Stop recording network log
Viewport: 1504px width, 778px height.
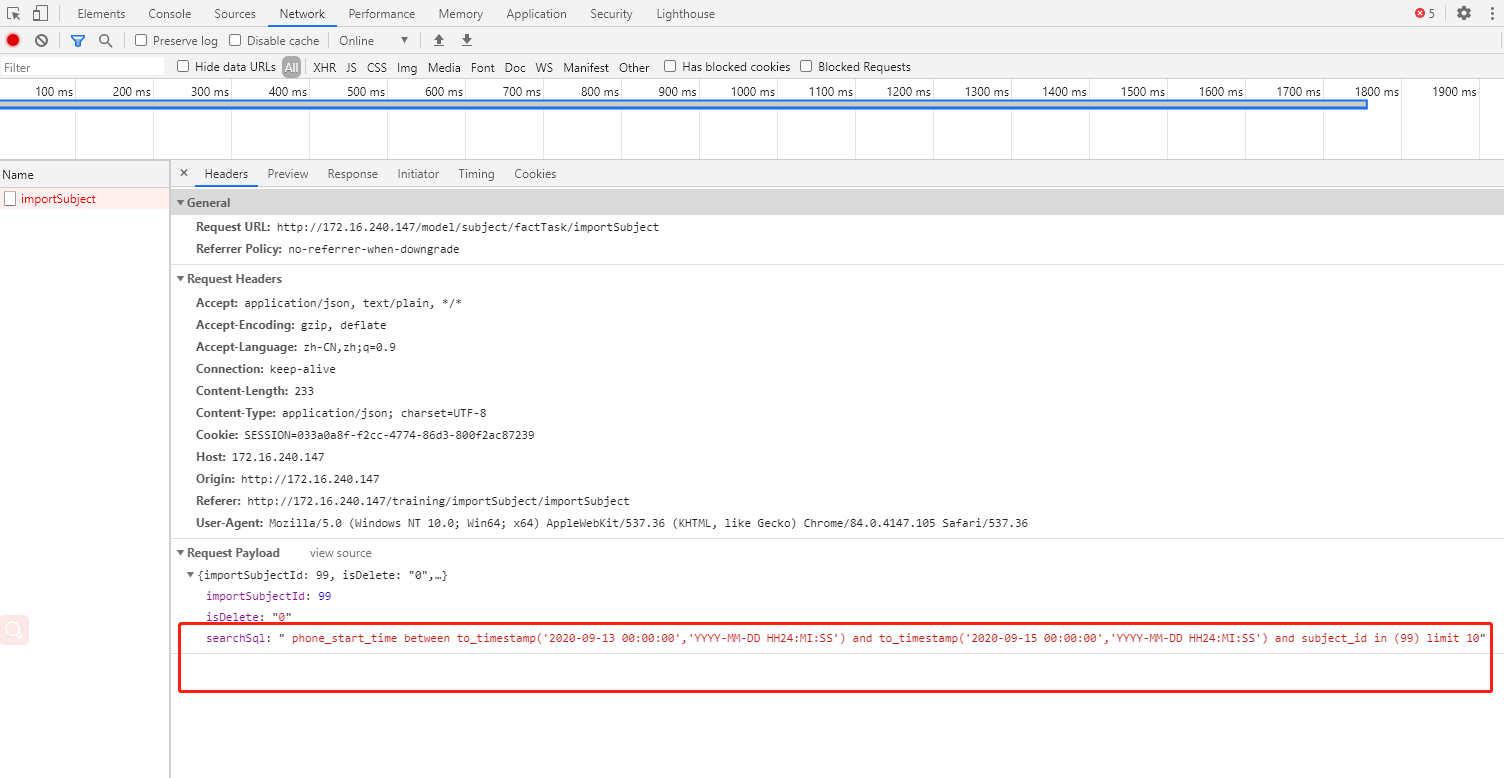(13, 41)
